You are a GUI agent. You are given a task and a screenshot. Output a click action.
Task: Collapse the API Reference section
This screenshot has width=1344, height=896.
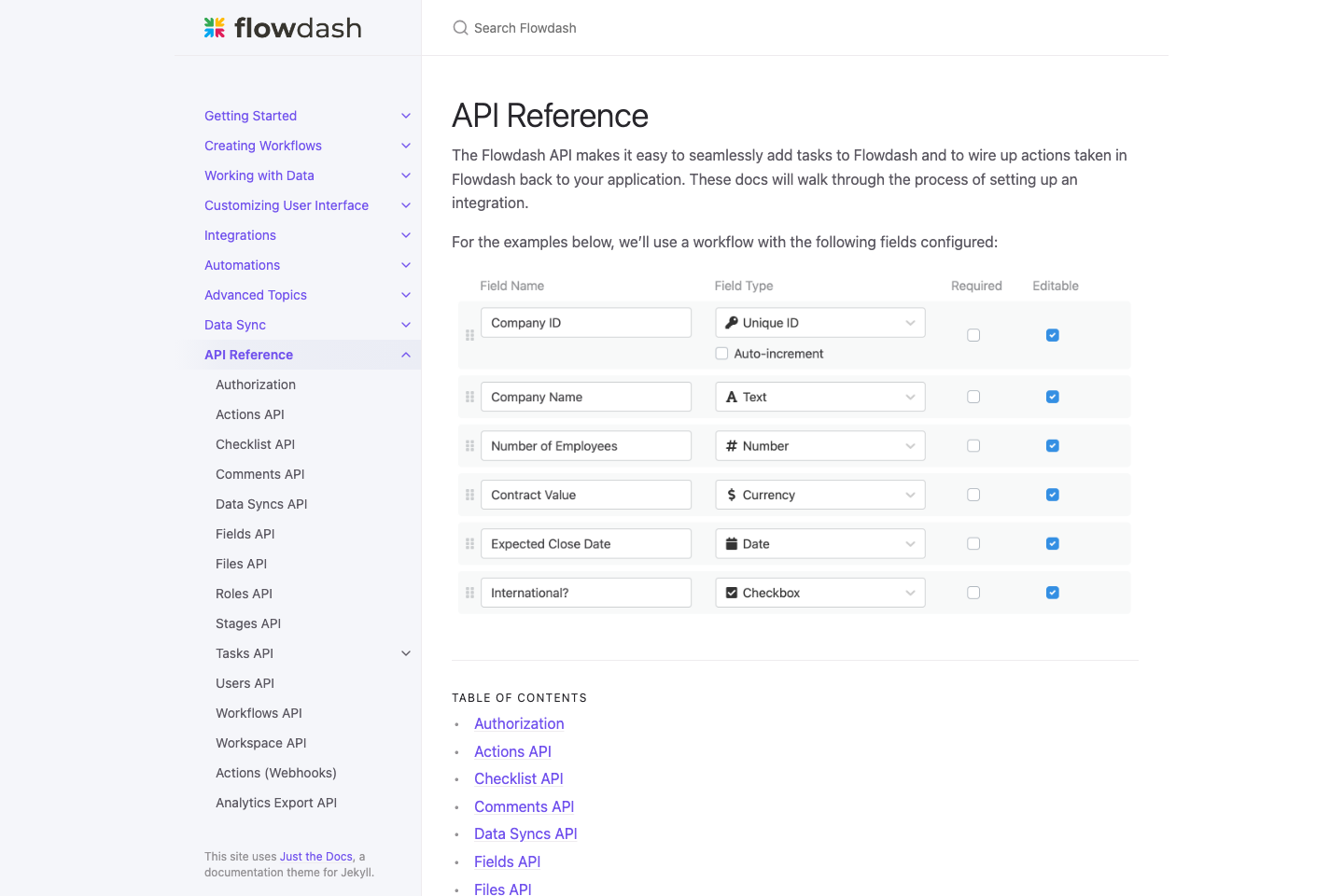point(405,355)
